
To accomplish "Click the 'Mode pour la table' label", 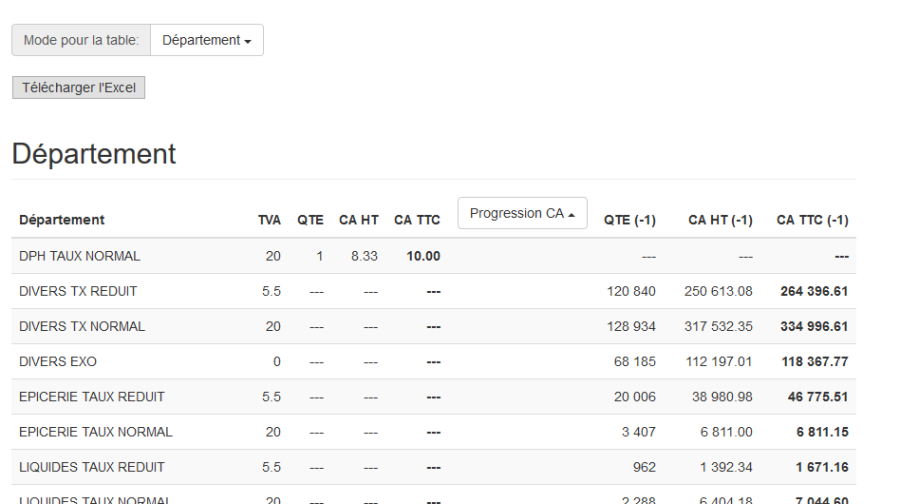I will coord(81,40).
